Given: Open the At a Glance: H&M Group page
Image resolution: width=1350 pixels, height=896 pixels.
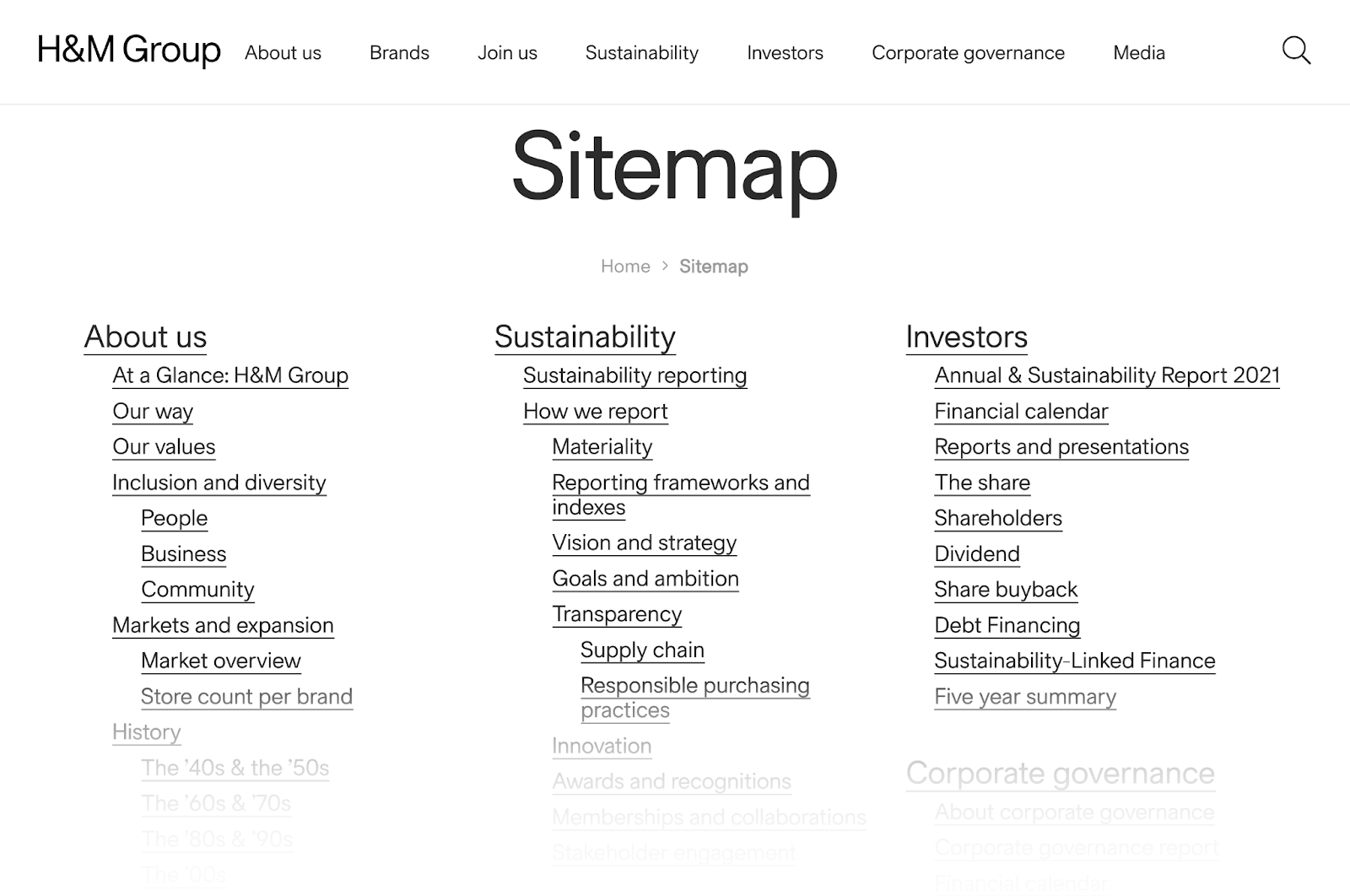Looking at the screenshot, I should tap(229, 375).
